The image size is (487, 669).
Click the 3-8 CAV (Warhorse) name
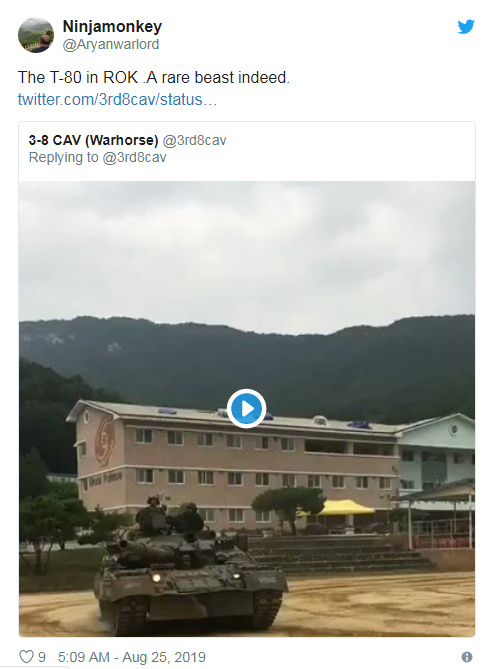[x=93, y=140]
